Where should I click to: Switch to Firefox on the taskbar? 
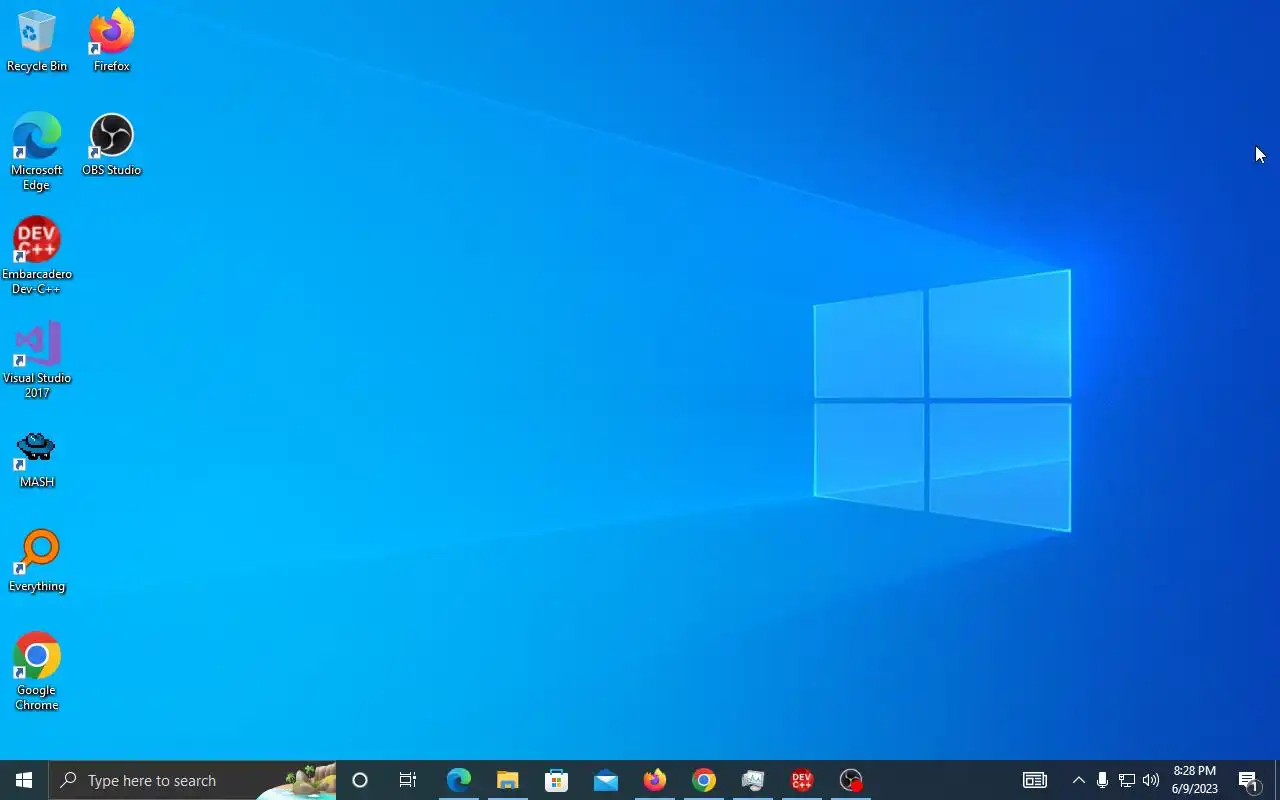[x=655, y=780]
